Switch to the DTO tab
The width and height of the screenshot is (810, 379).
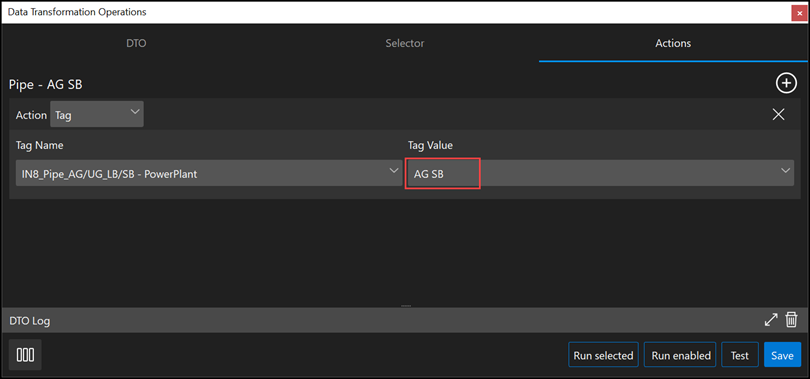[136, 43]
